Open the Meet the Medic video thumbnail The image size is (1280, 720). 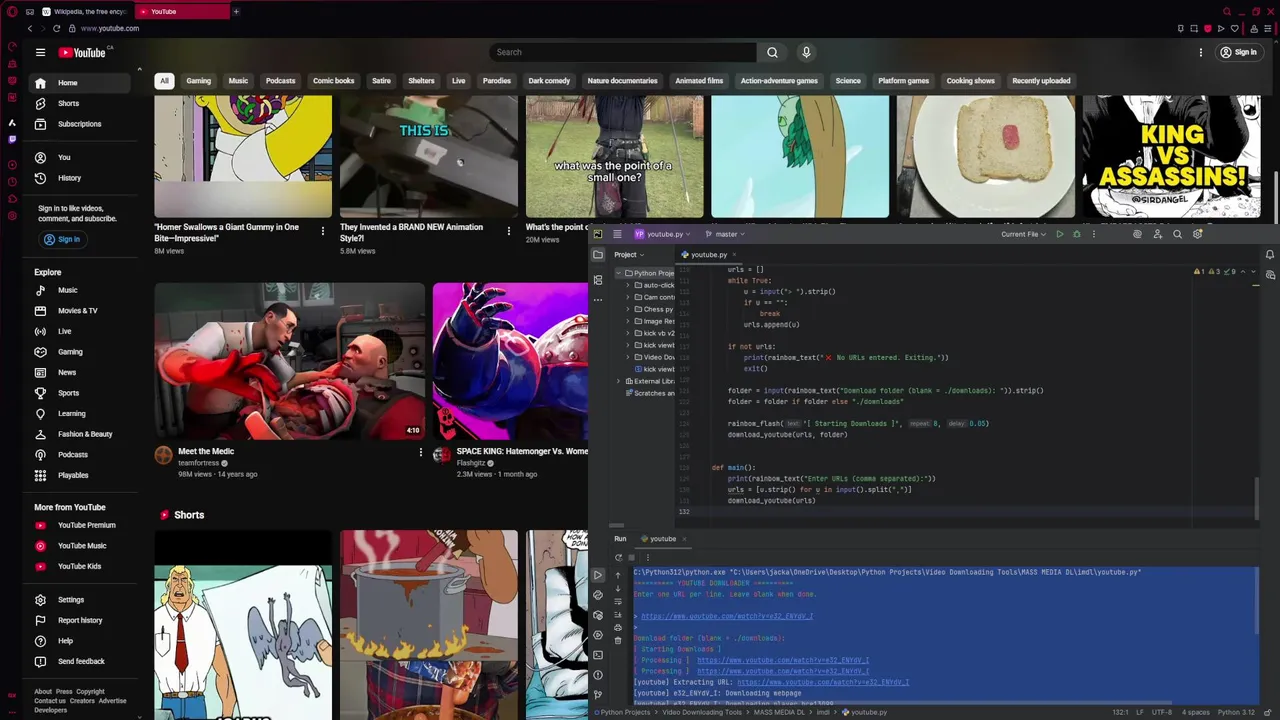289,361
